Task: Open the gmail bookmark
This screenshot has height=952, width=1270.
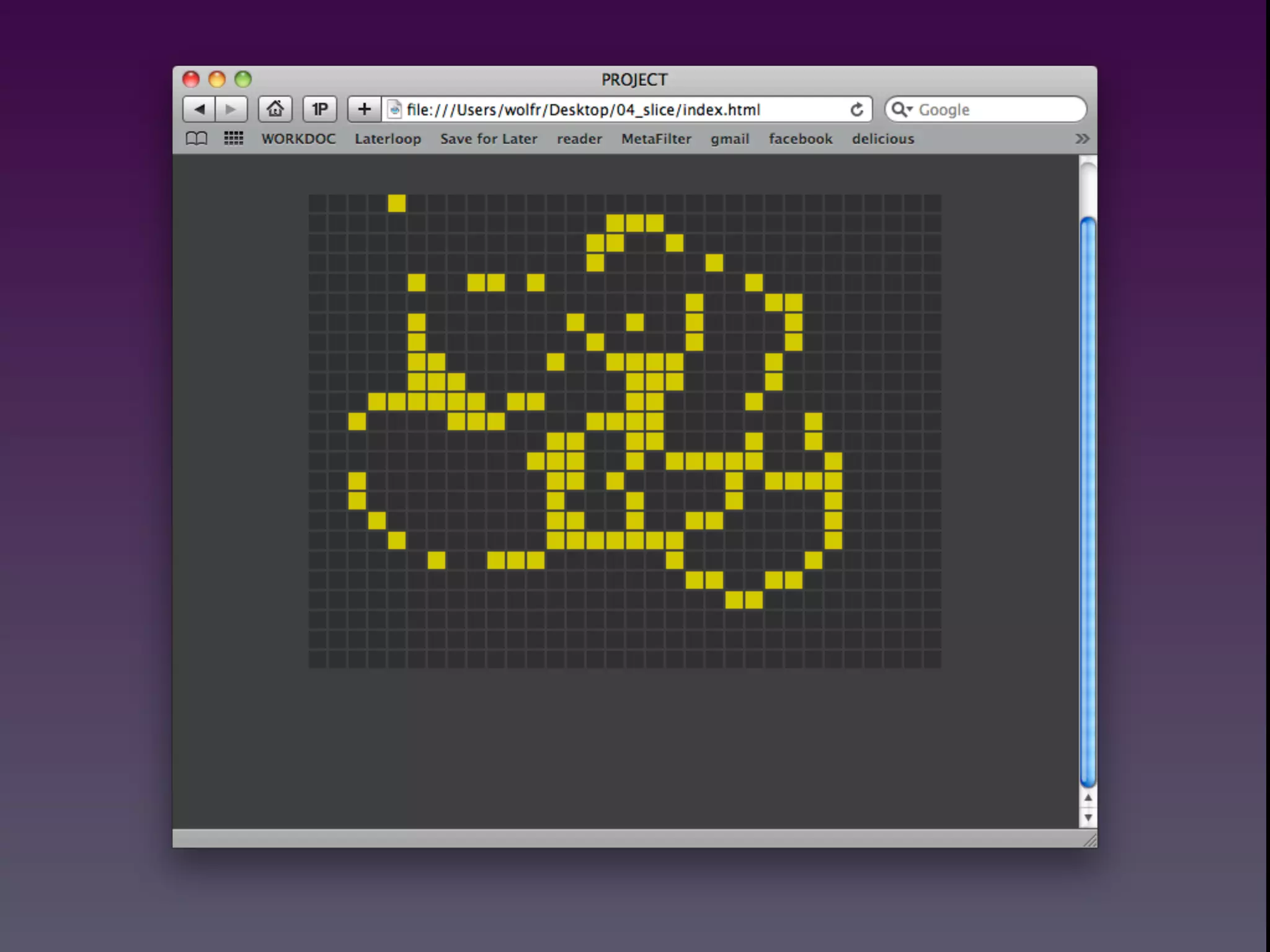Action: coord(729,139)
